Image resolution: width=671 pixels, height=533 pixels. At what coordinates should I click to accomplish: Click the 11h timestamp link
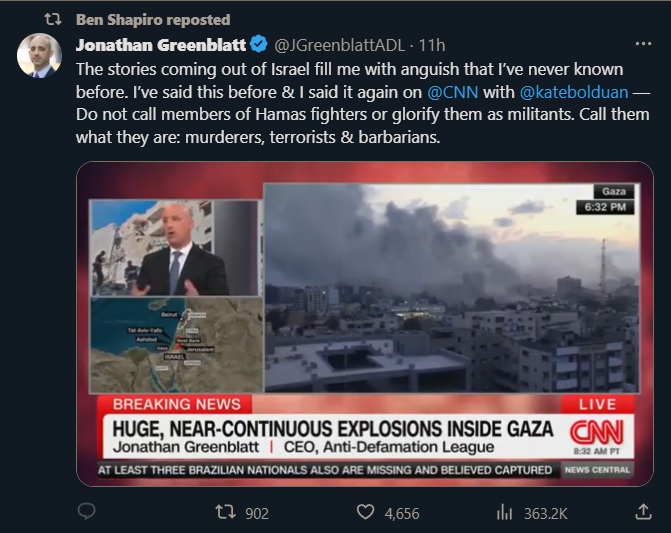432,45
